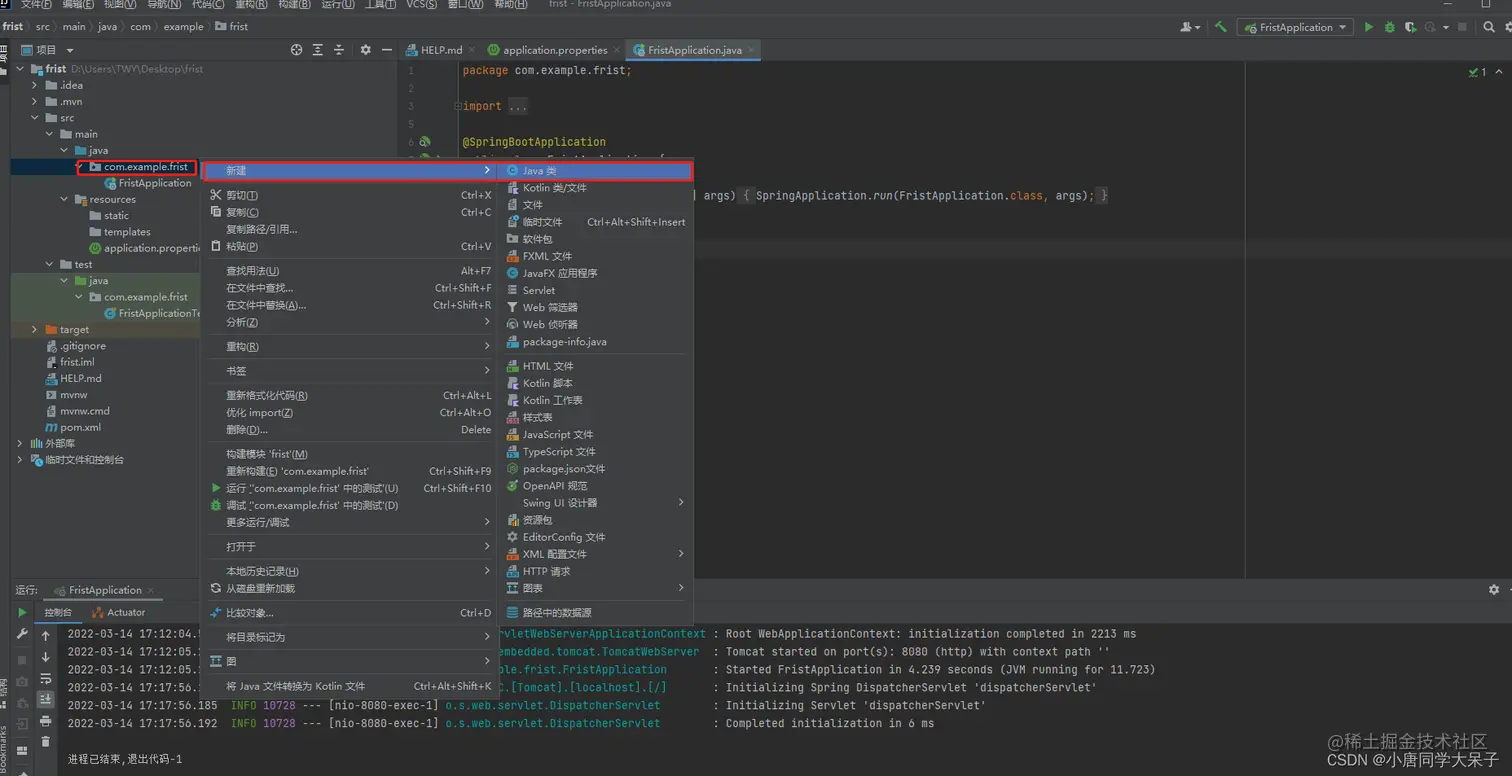Open run configuration wrench icon in Run panel
The height and width of the screenshot is (776, 1512).
pyautogui.click(x=22, y=635)
